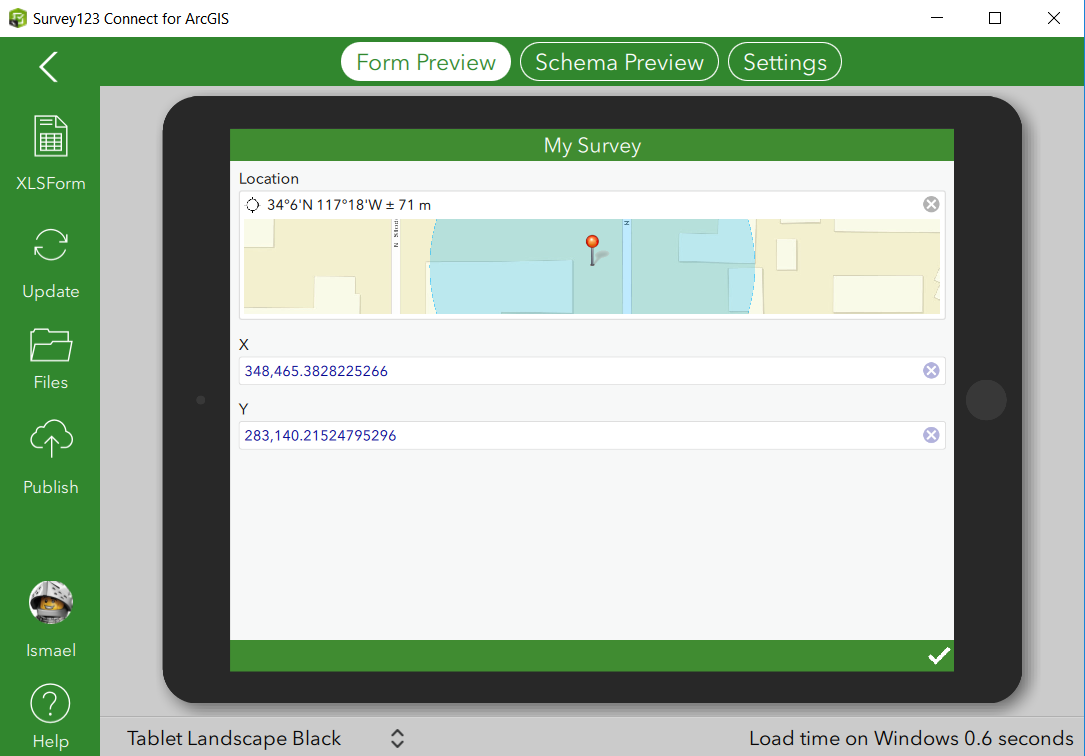Open the Tablet Landscape Black device dropdown

click(265, 738)
